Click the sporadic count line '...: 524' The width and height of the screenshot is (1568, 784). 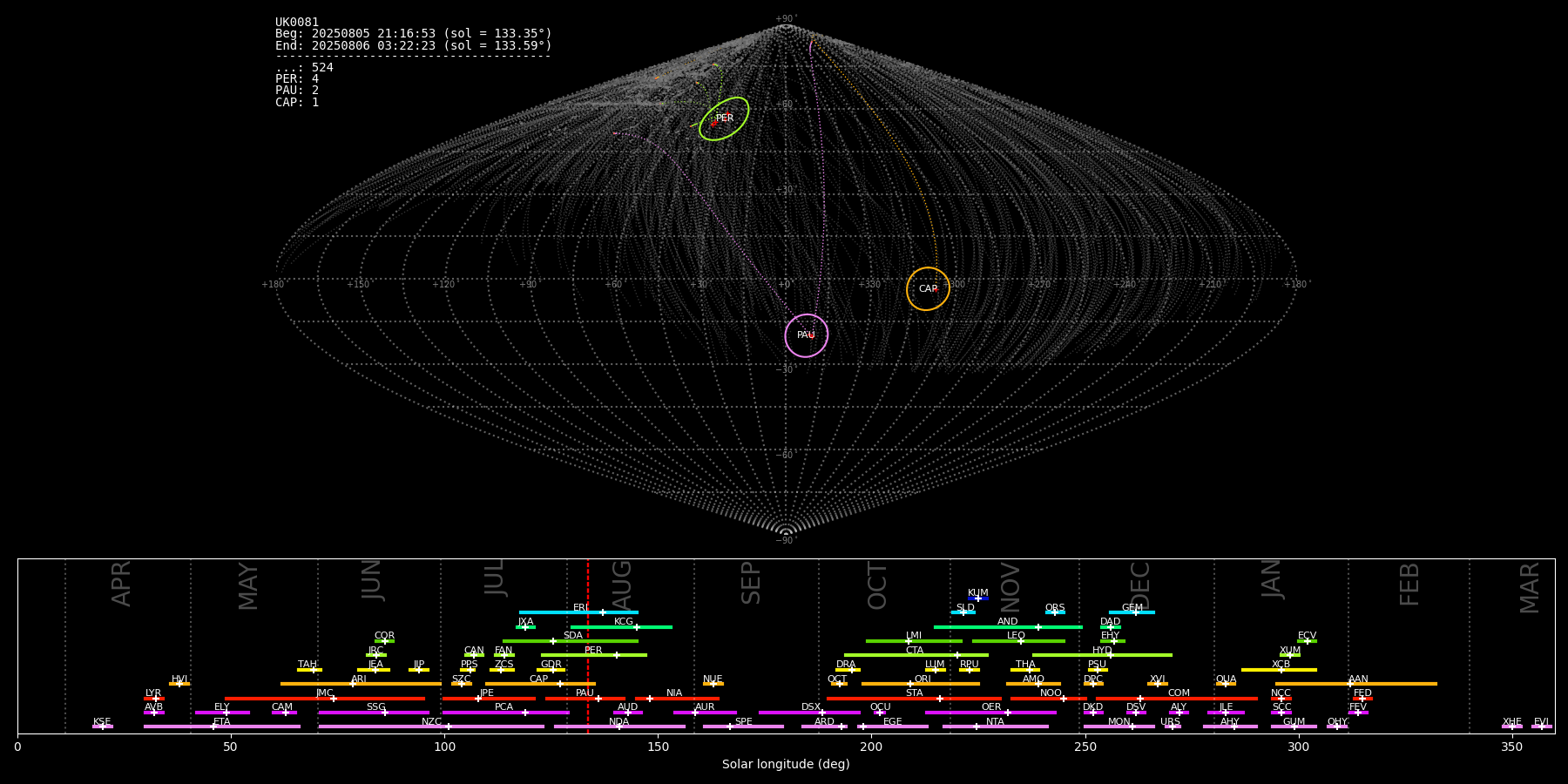(x=304, y=67)
